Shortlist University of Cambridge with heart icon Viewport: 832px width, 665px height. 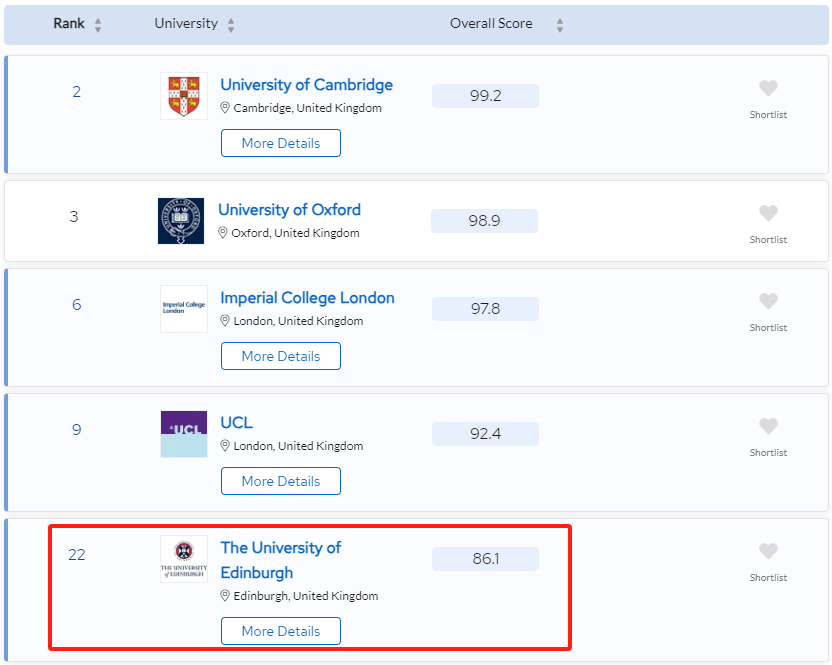[x=768, y=88]
